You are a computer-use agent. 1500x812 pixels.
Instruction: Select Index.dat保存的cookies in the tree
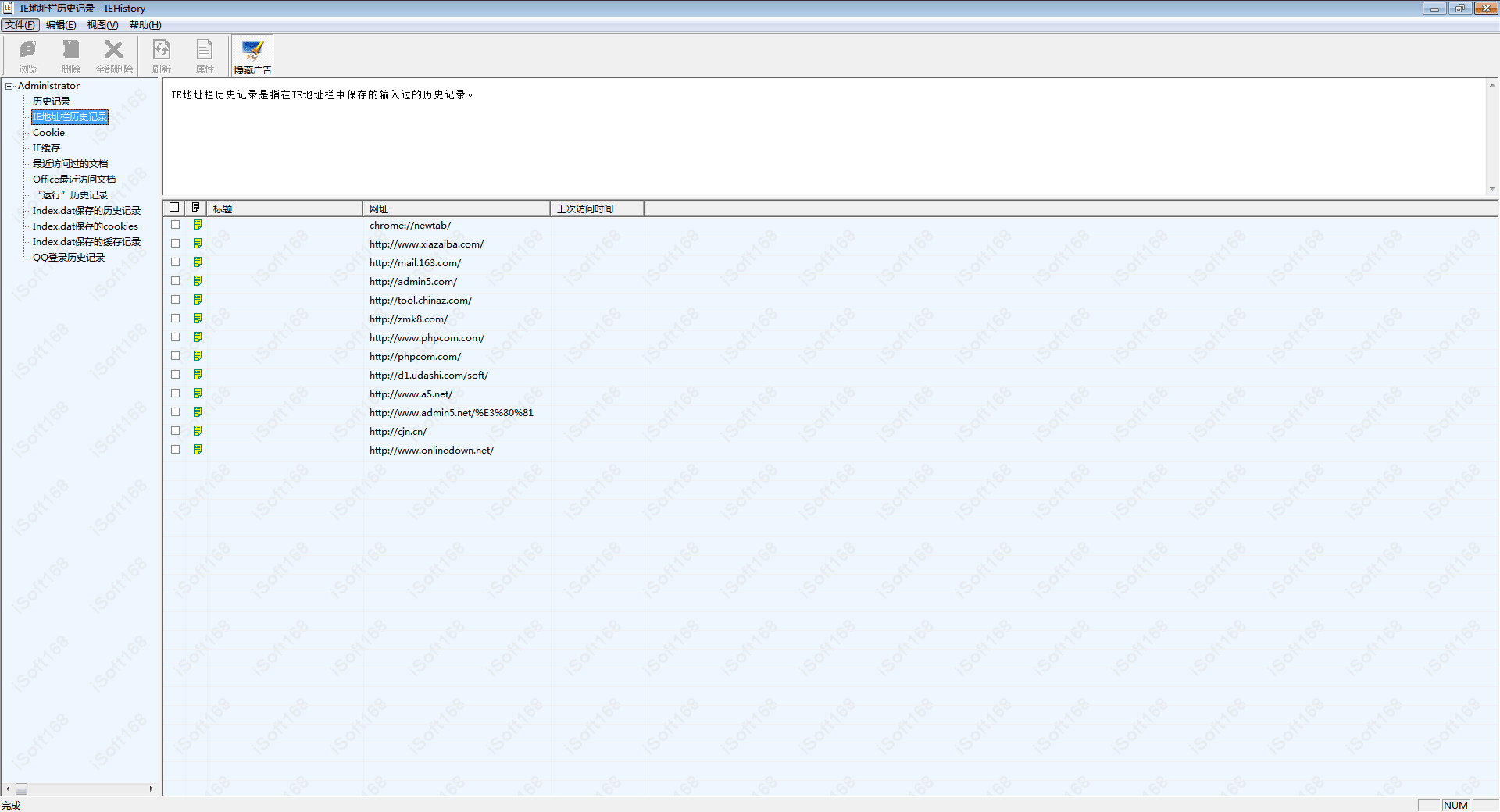click(85, 226)
